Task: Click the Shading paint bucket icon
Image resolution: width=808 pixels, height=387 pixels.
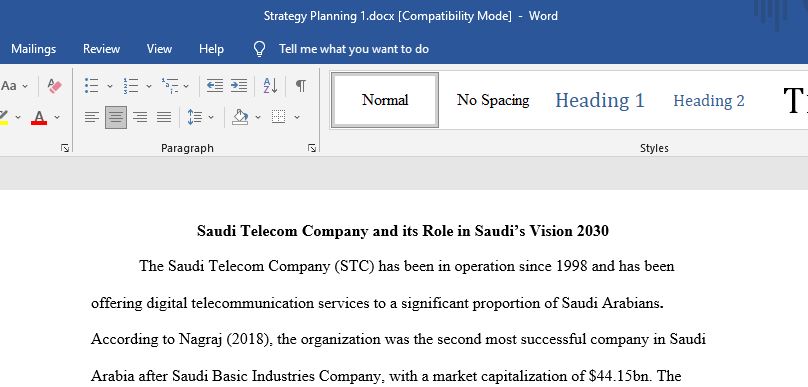Action: 240,117
